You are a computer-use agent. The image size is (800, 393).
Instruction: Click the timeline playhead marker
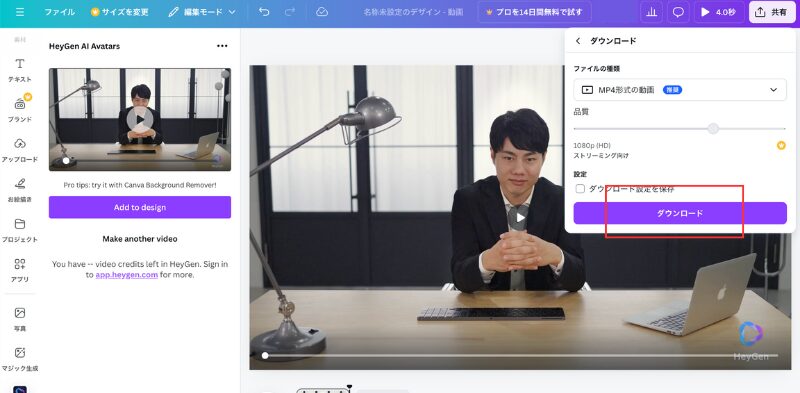coord(349,387)
